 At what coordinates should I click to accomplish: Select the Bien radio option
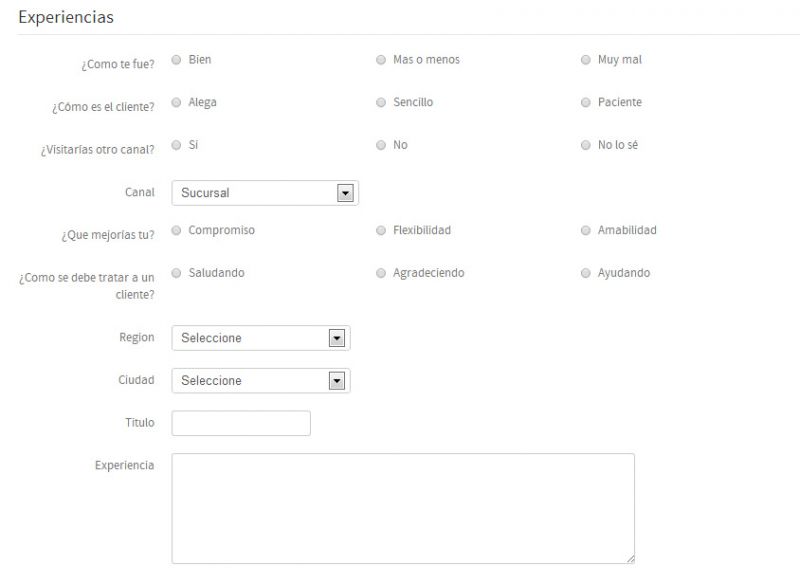(x=176, y=60)
